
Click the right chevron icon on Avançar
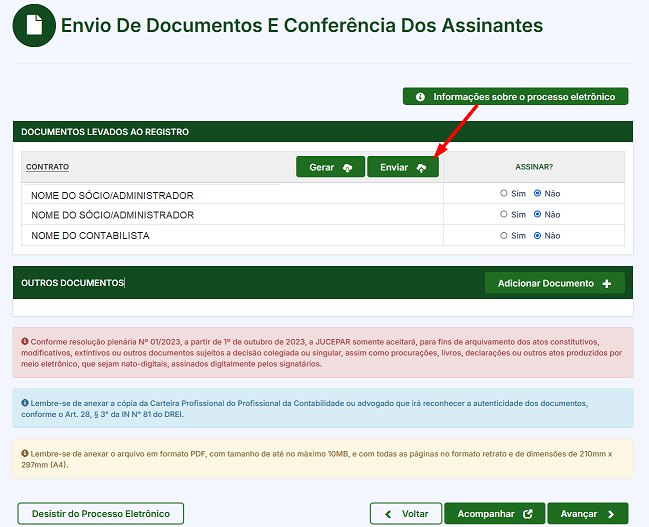pos(611,514)
